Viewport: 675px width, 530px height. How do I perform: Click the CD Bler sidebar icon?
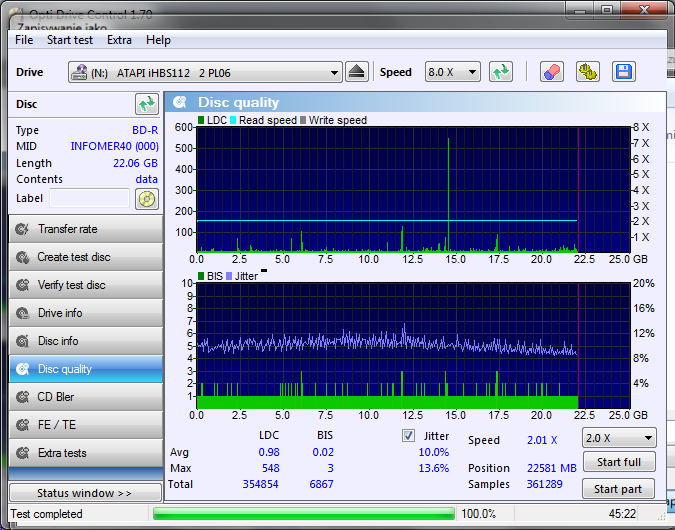[x=22, y=397]
